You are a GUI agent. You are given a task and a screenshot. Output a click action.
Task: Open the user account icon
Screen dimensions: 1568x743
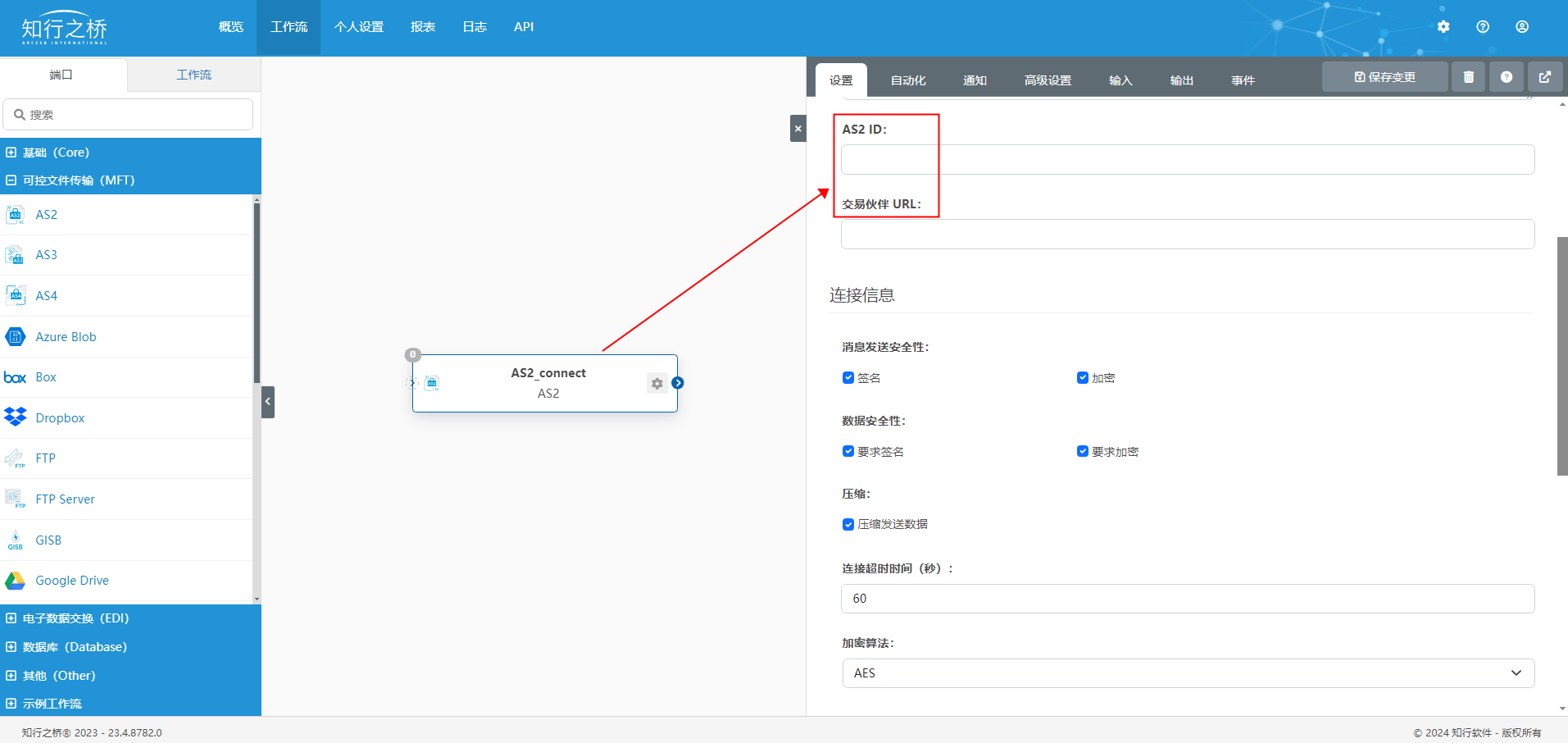pos(1522,27)
